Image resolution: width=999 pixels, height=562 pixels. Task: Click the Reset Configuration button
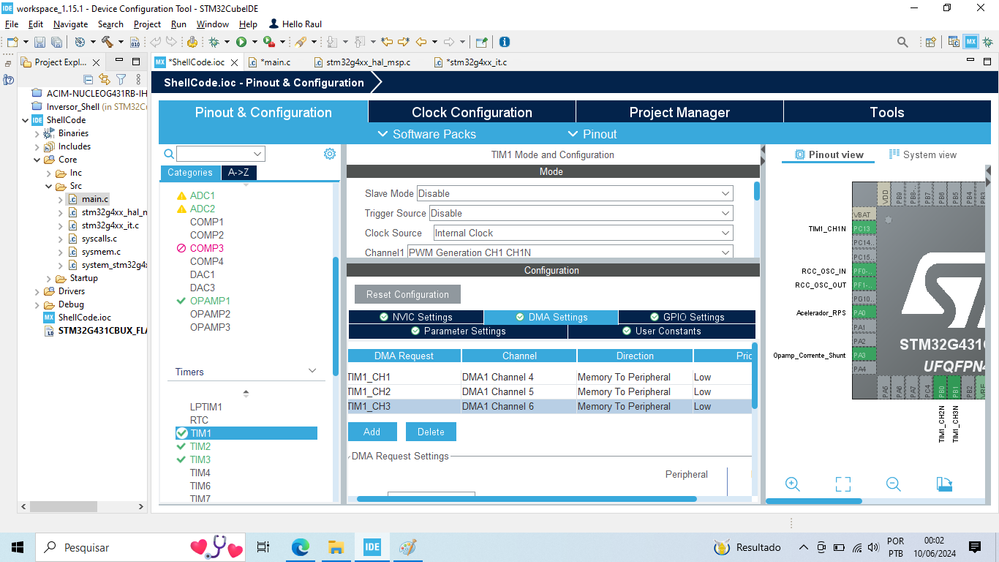tap(407, 294)
